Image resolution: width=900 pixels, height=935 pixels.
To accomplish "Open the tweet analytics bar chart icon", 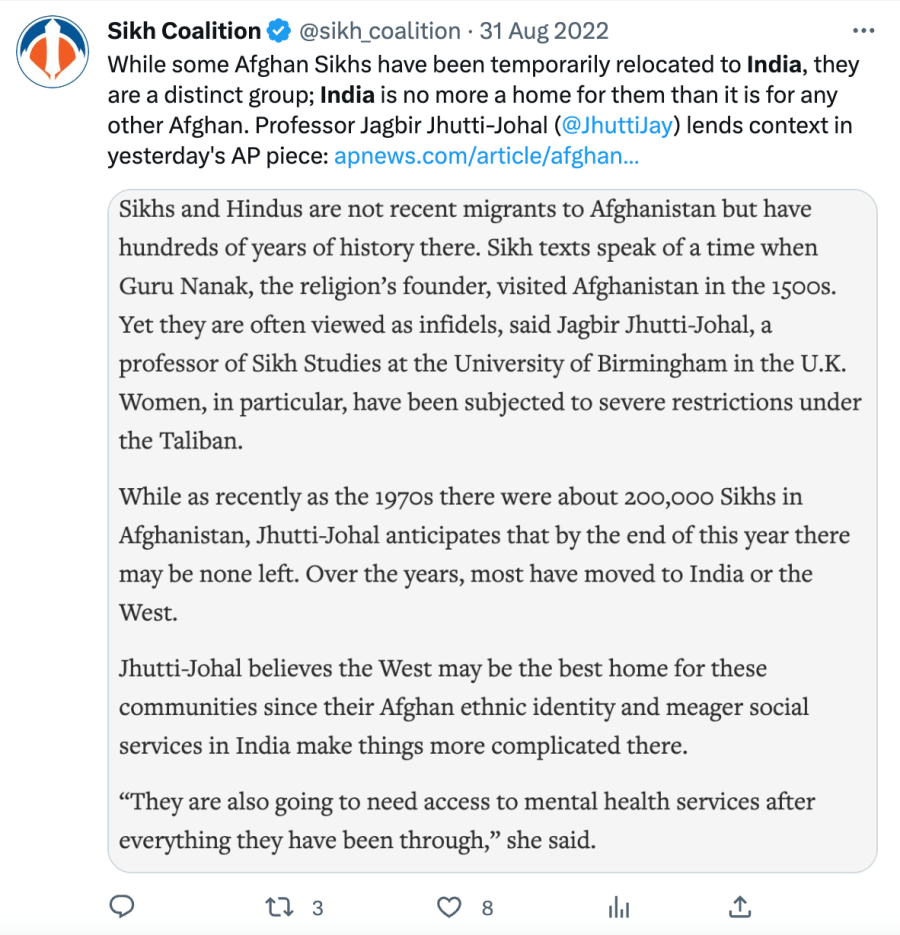I will click(619, 907).
